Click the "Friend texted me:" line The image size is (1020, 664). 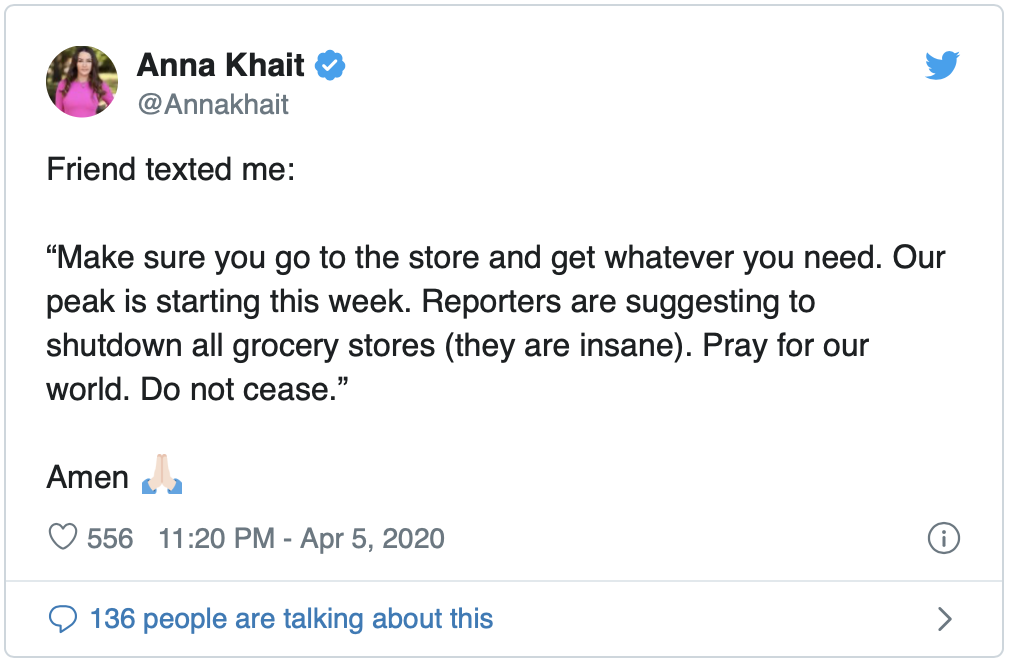170,169
